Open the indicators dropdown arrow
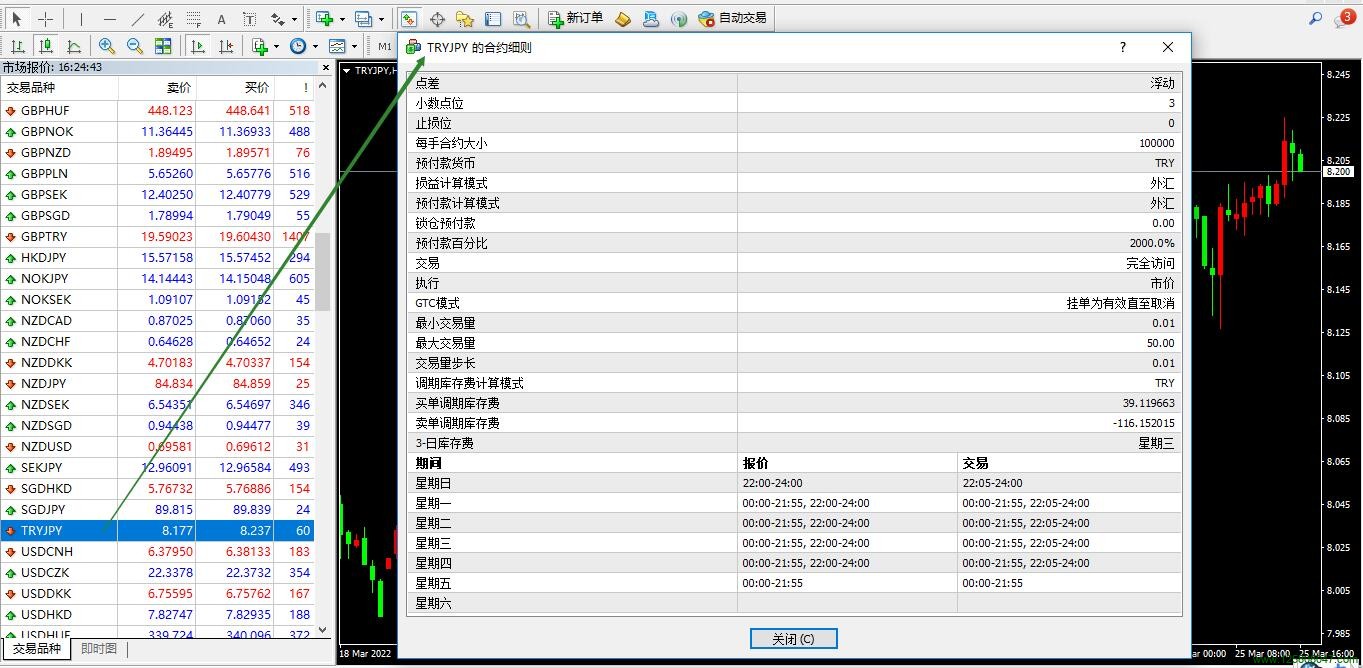The width and height of the screenshot is (1363, 668). [x=277, y=46]
